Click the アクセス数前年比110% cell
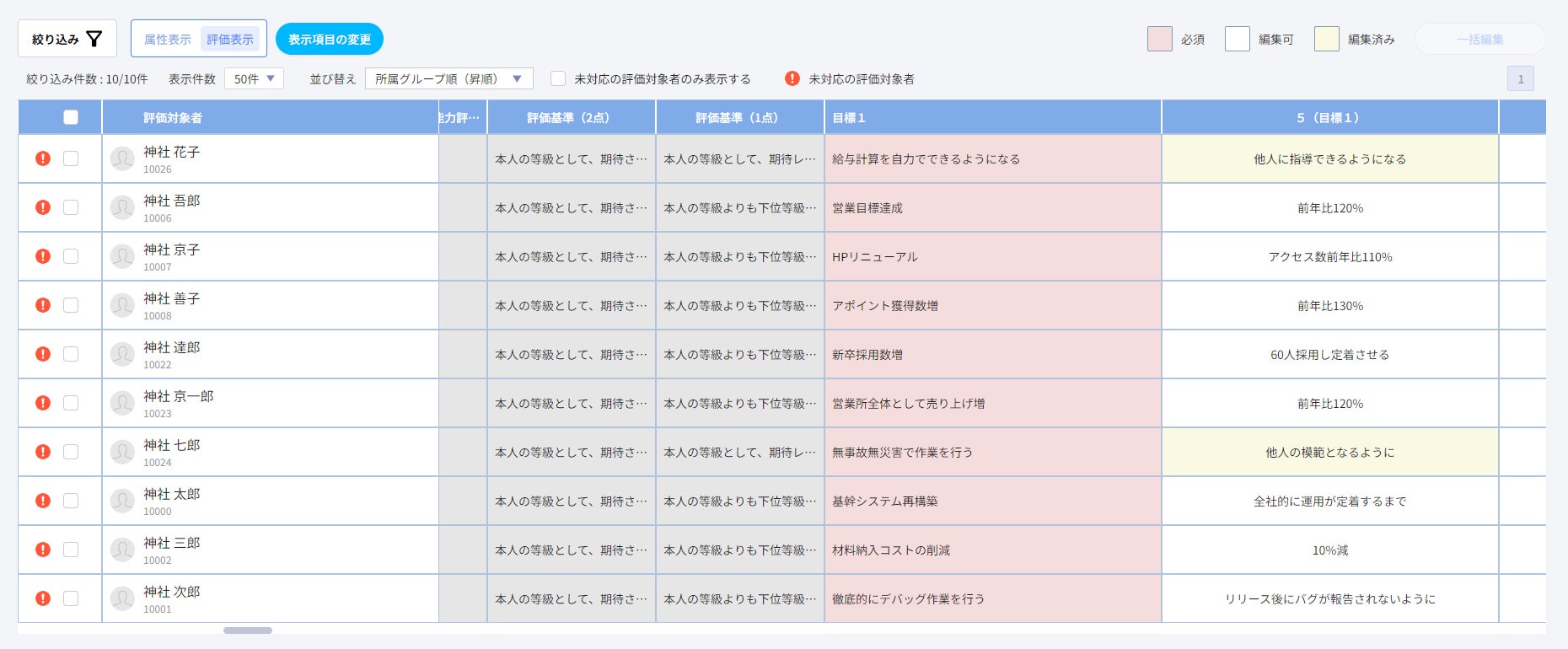The height and width of the screenshot is (649, 1568). 1330,256
